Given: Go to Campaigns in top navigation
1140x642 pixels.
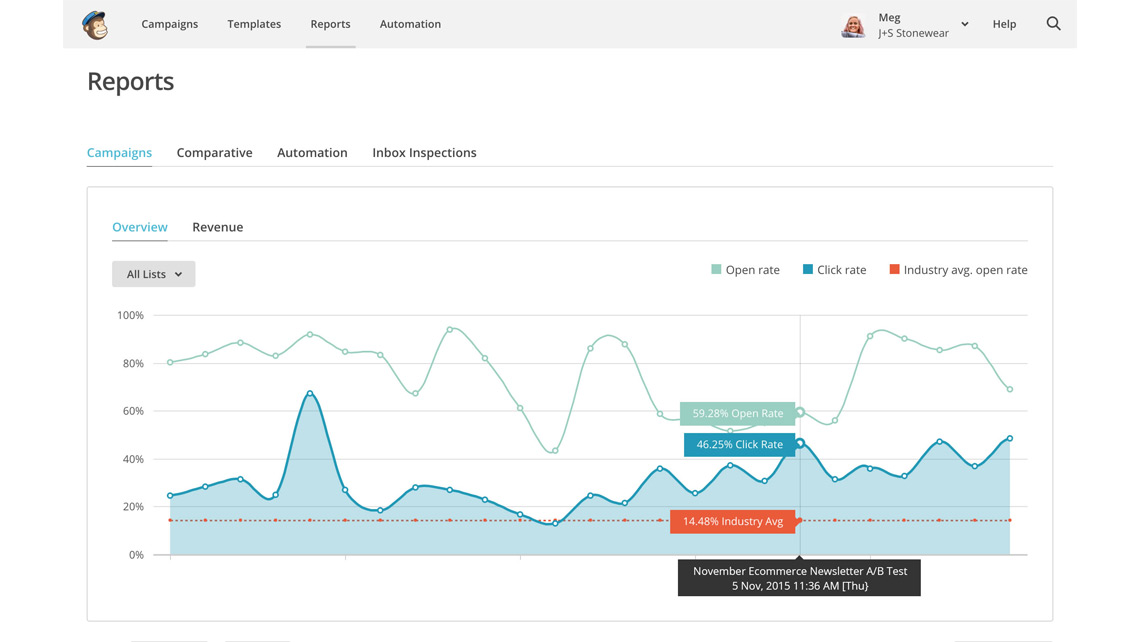Looking at the screenshot, I should point(169,24).
